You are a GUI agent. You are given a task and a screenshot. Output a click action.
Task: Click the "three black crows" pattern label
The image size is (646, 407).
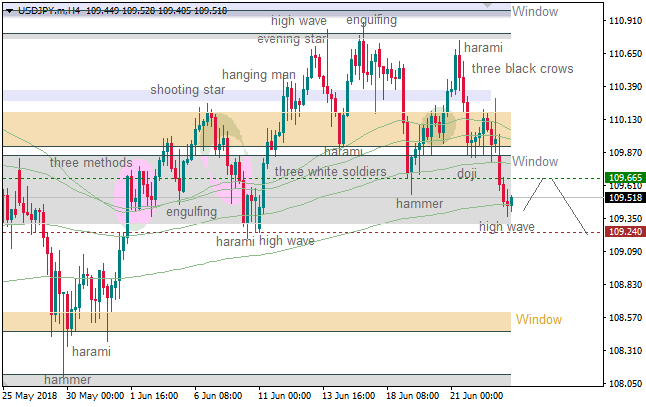pos(522,69)
